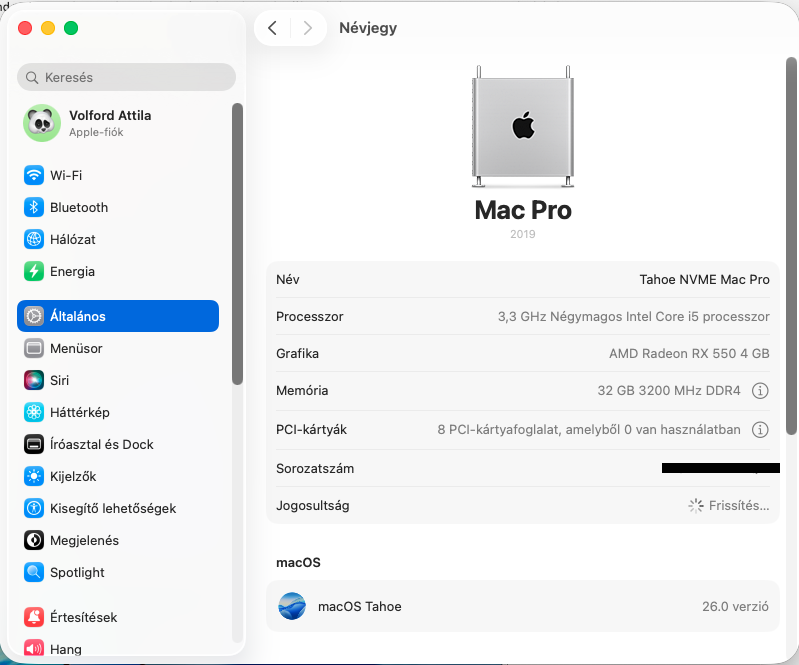Click the green zoom window button

click(x=71, y=28)
